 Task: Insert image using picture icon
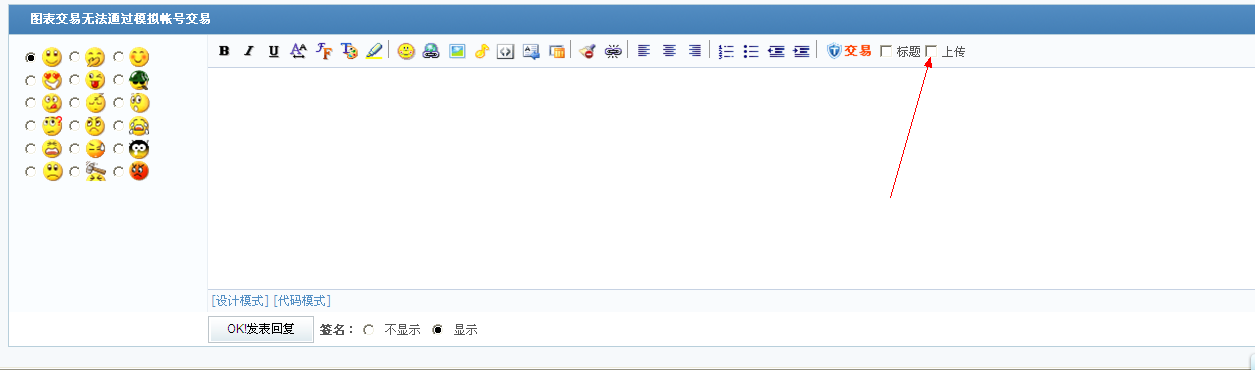click(457, 51)
